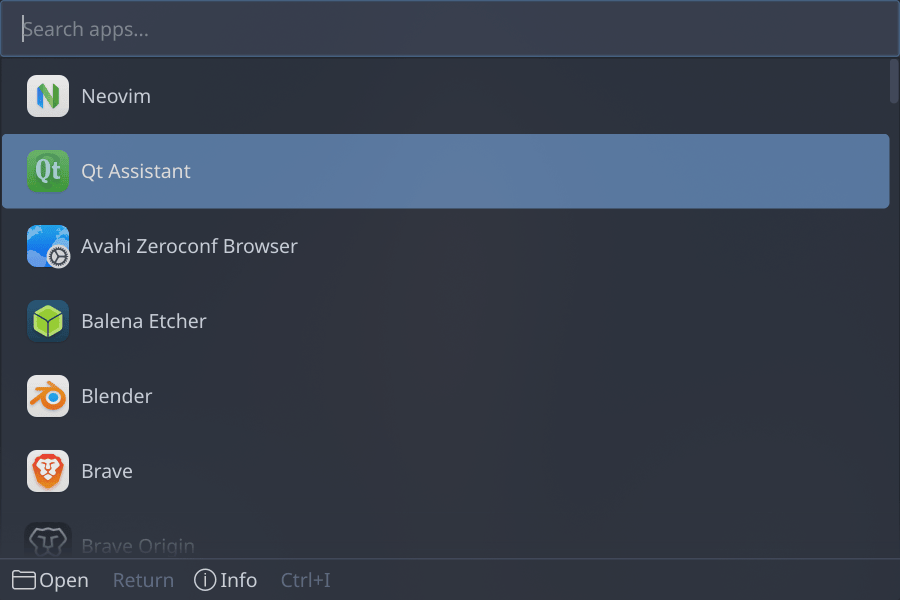The height and width of the screenshot is (600, 900).
Task: Click the Brave lion icon
Action: point(48,471)
